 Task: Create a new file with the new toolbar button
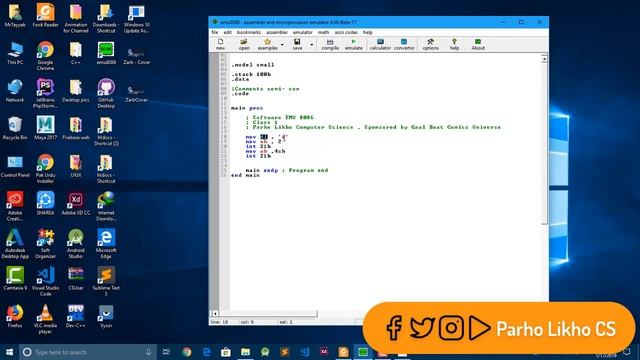tap(220, 44)
